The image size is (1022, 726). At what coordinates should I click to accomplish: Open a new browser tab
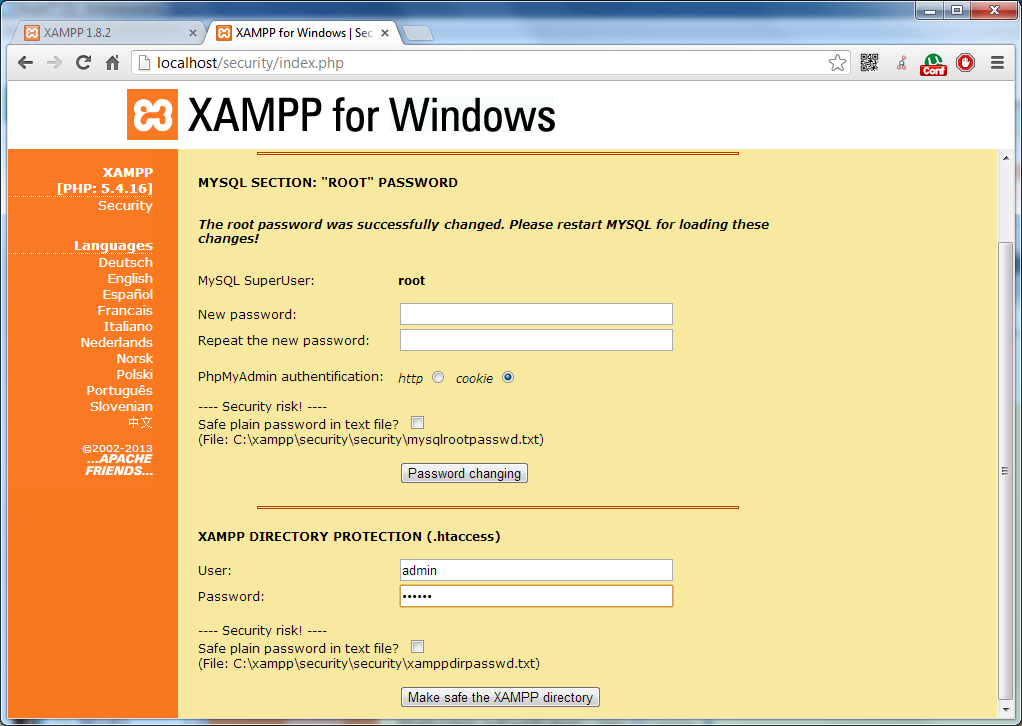point(417,33)
